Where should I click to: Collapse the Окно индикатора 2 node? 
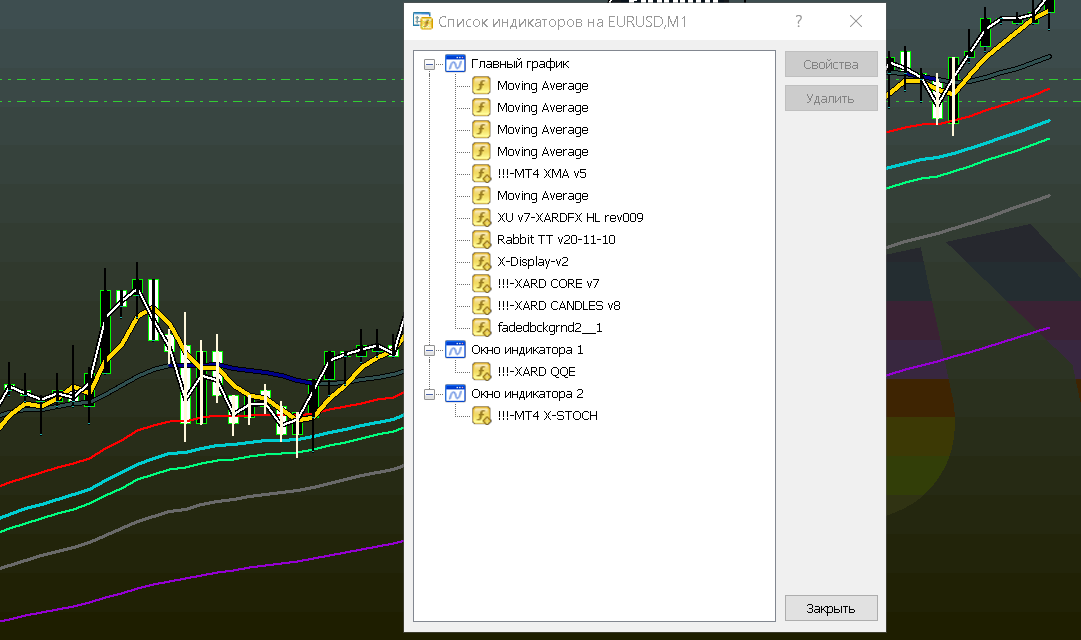click(430, 394)
